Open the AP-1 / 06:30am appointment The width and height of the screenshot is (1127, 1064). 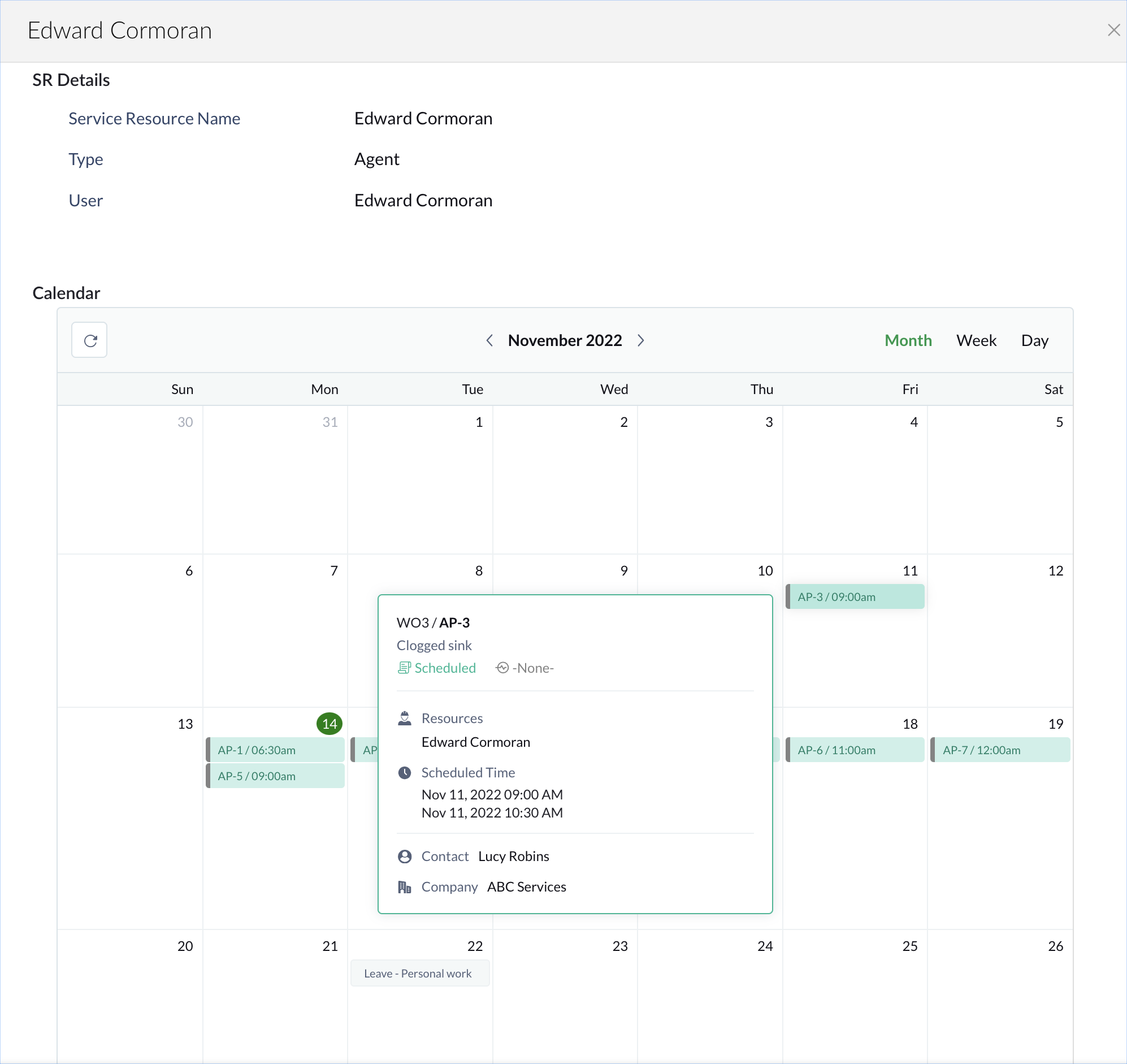(275, 750)
